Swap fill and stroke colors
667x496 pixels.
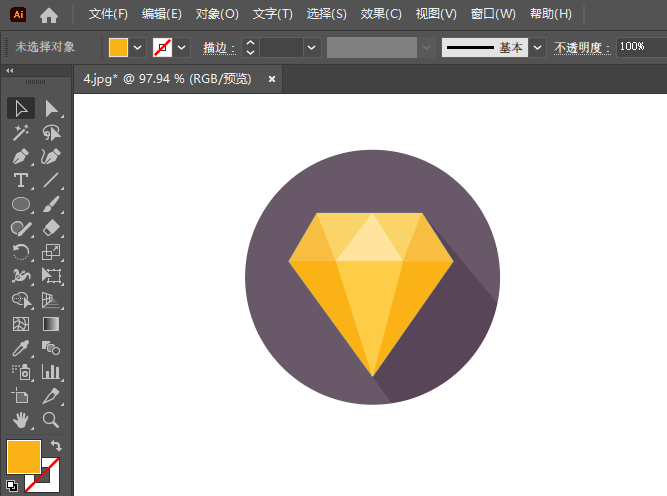56,446
